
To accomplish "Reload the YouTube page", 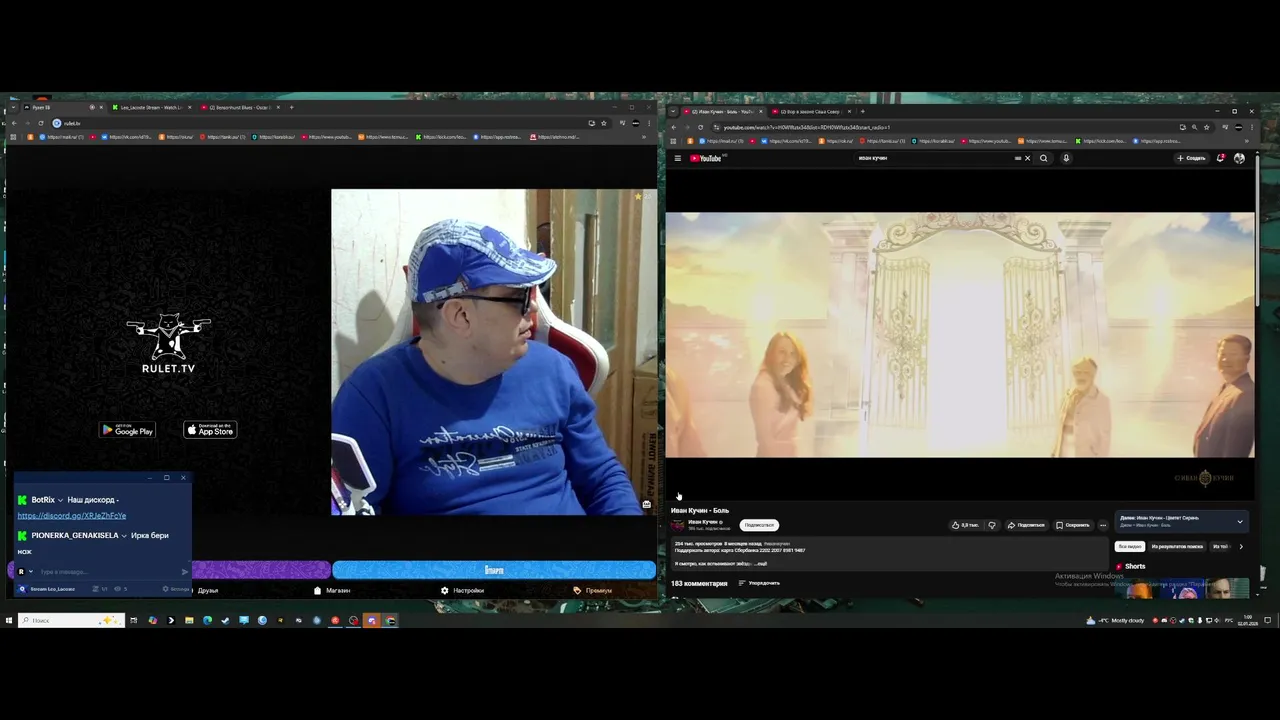I will pyautogui.click(x=700, y=127).
